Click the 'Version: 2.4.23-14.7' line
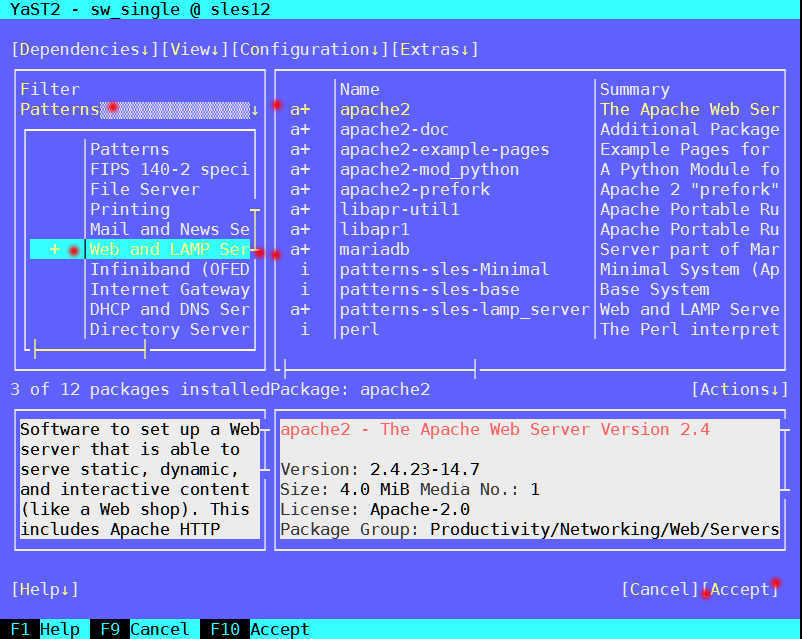Image resolution: width=802 pixels, height=639 pixels. point(380,469)
